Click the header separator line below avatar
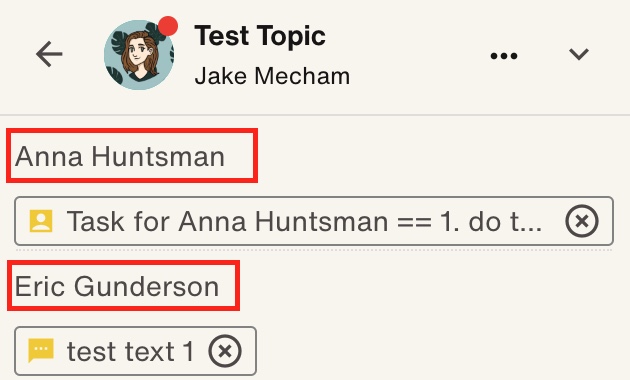Image resolution: width=630 pixels, height=380 pixels. [315, 115]
